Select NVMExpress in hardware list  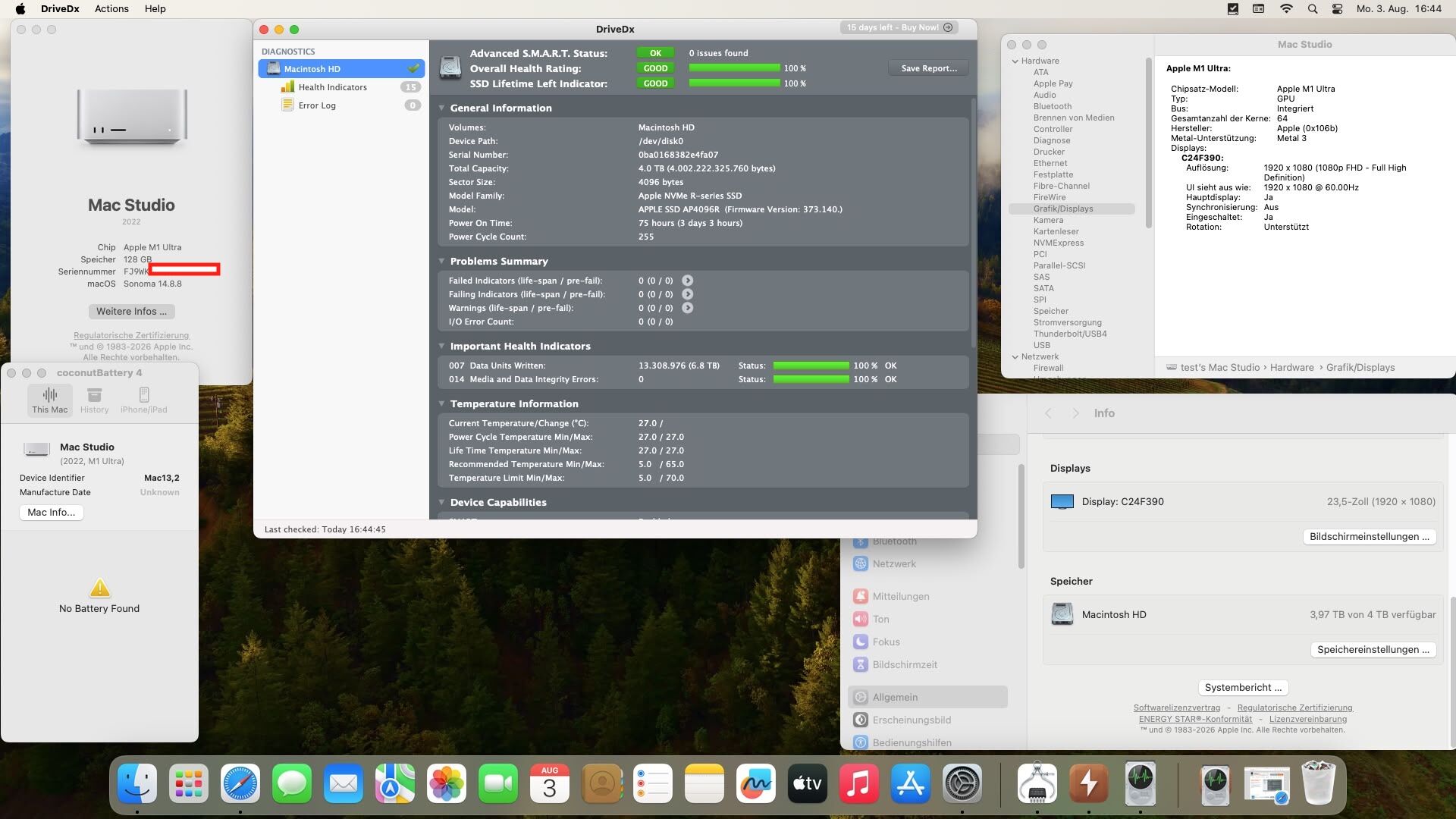[1059, 243]
